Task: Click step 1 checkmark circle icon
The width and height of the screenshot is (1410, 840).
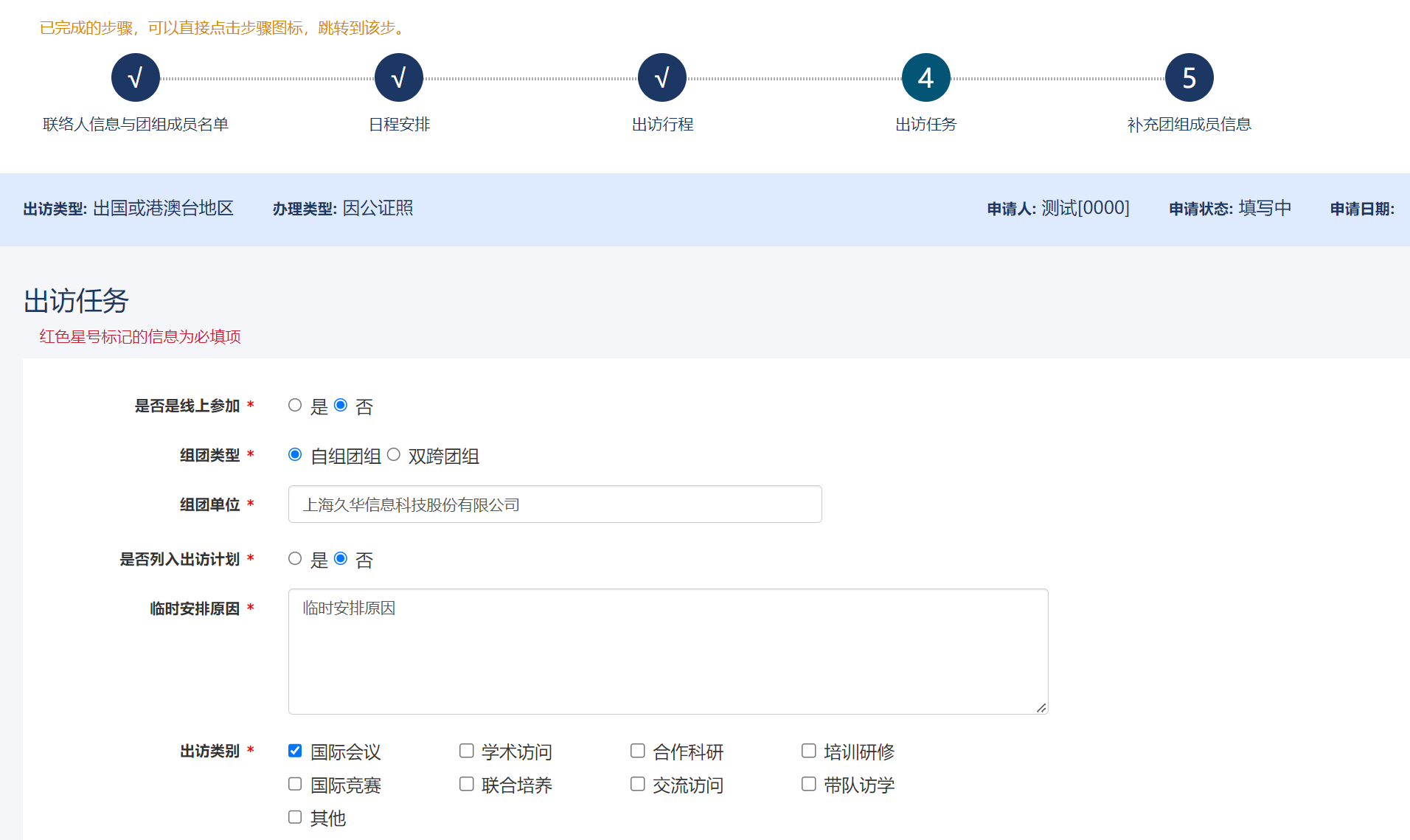Action: point(136,77)
